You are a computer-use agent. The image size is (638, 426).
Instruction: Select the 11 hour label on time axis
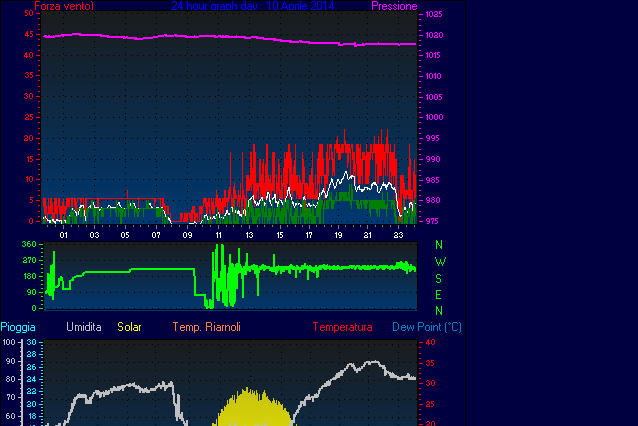(218, 235)
